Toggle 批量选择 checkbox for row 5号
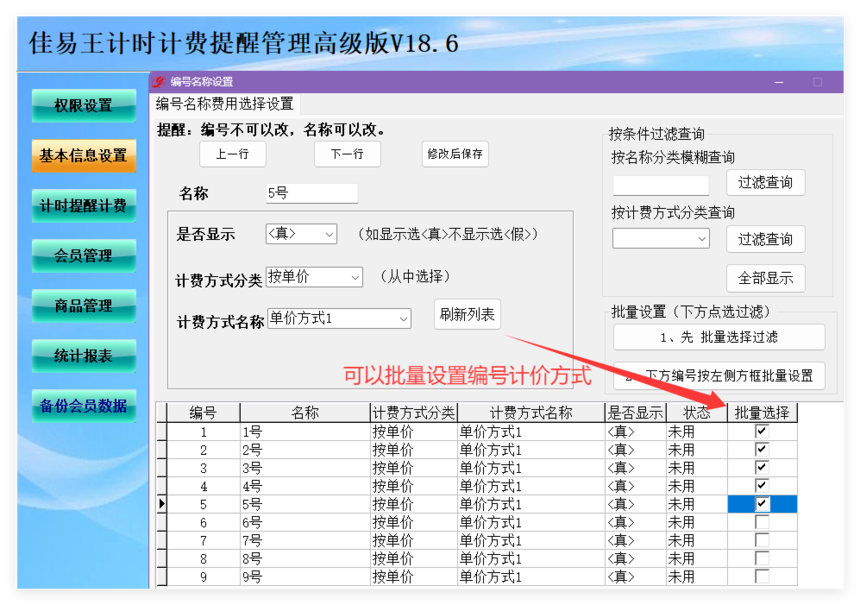860x605 pixels. coord(761,504)
